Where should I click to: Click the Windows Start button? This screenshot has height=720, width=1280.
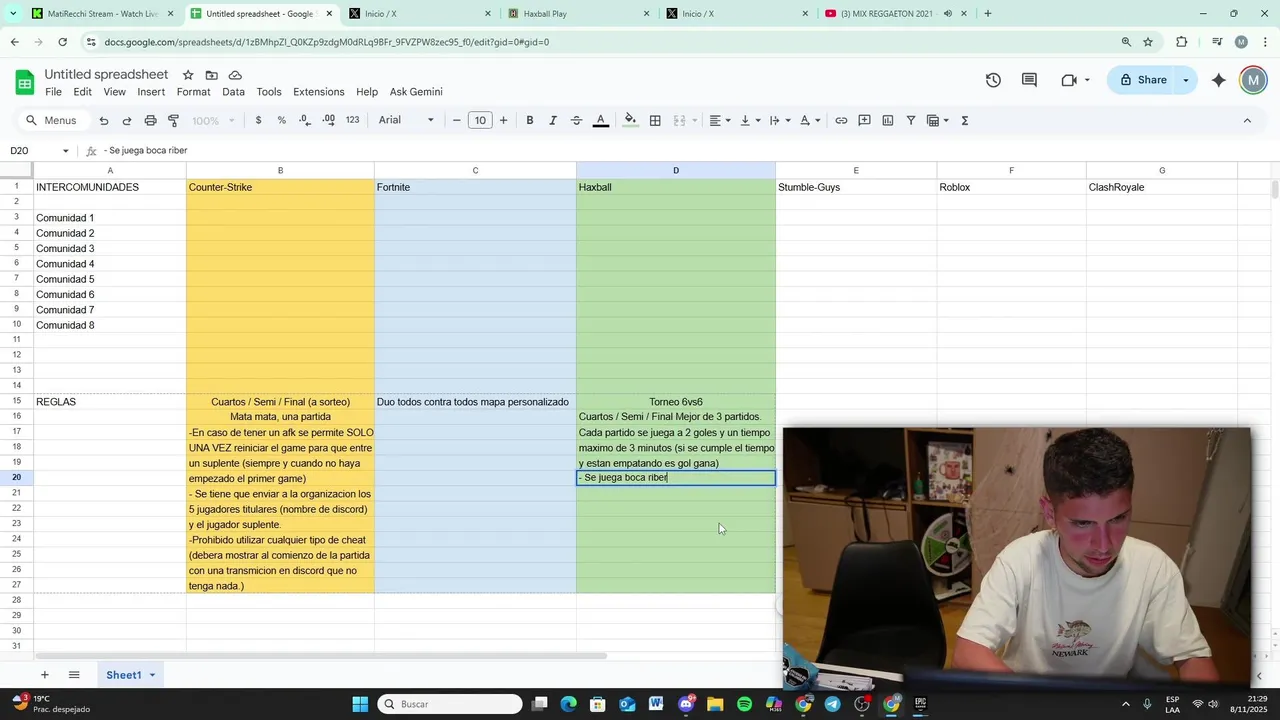(x=360, y=704)
